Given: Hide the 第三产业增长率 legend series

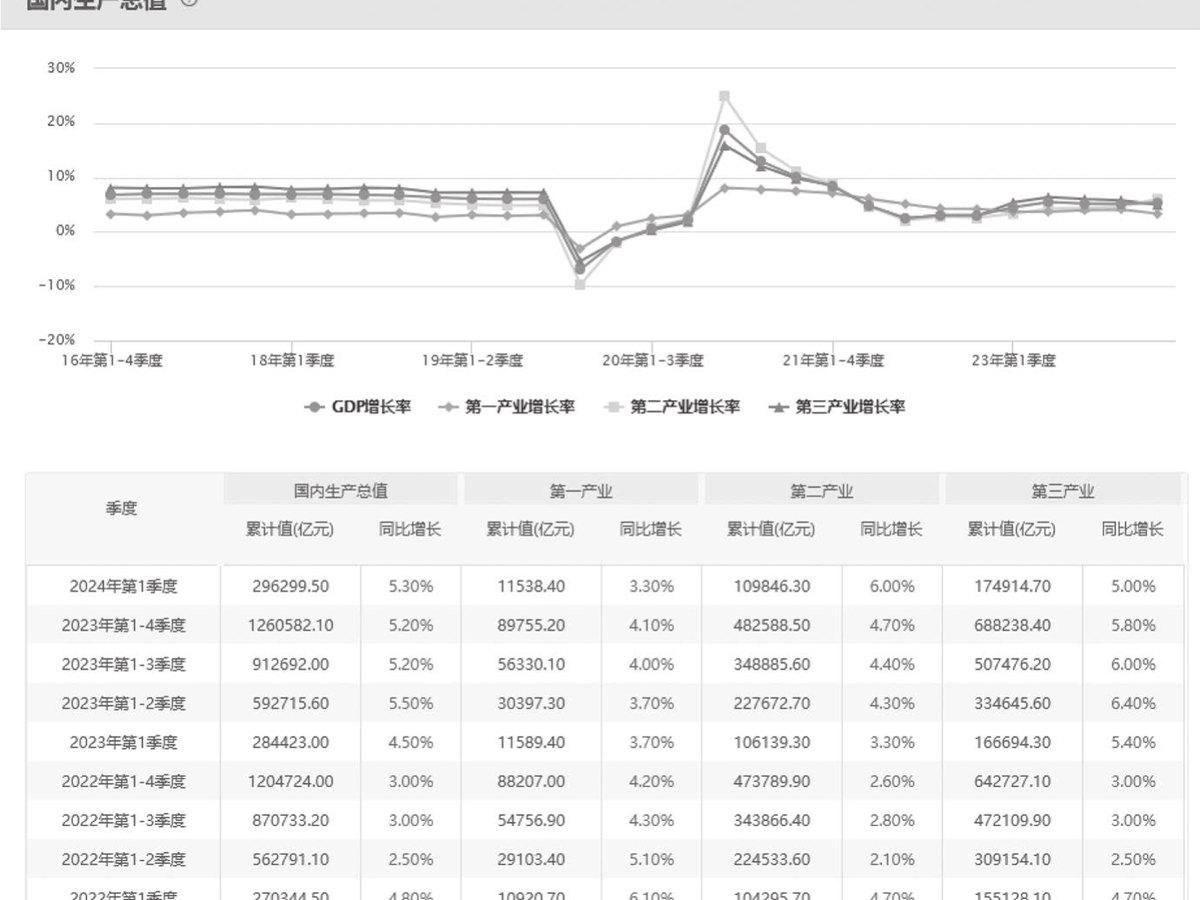Looking at the screenshot, I should pyautogui.click(x=836, y=407).
